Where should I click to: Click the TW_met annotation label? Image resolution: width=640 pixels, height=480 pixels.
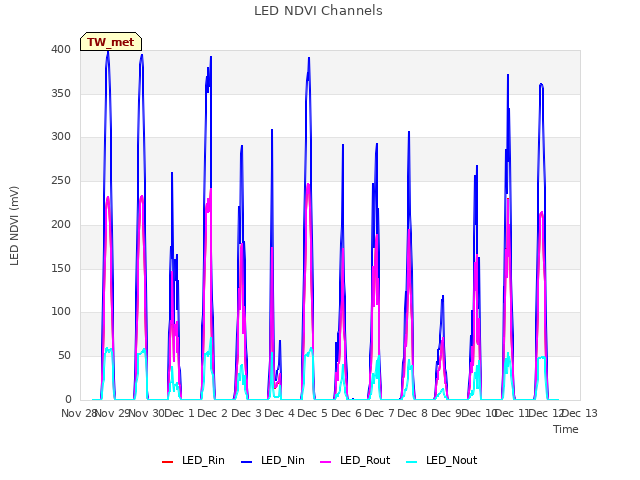[111, 42]
